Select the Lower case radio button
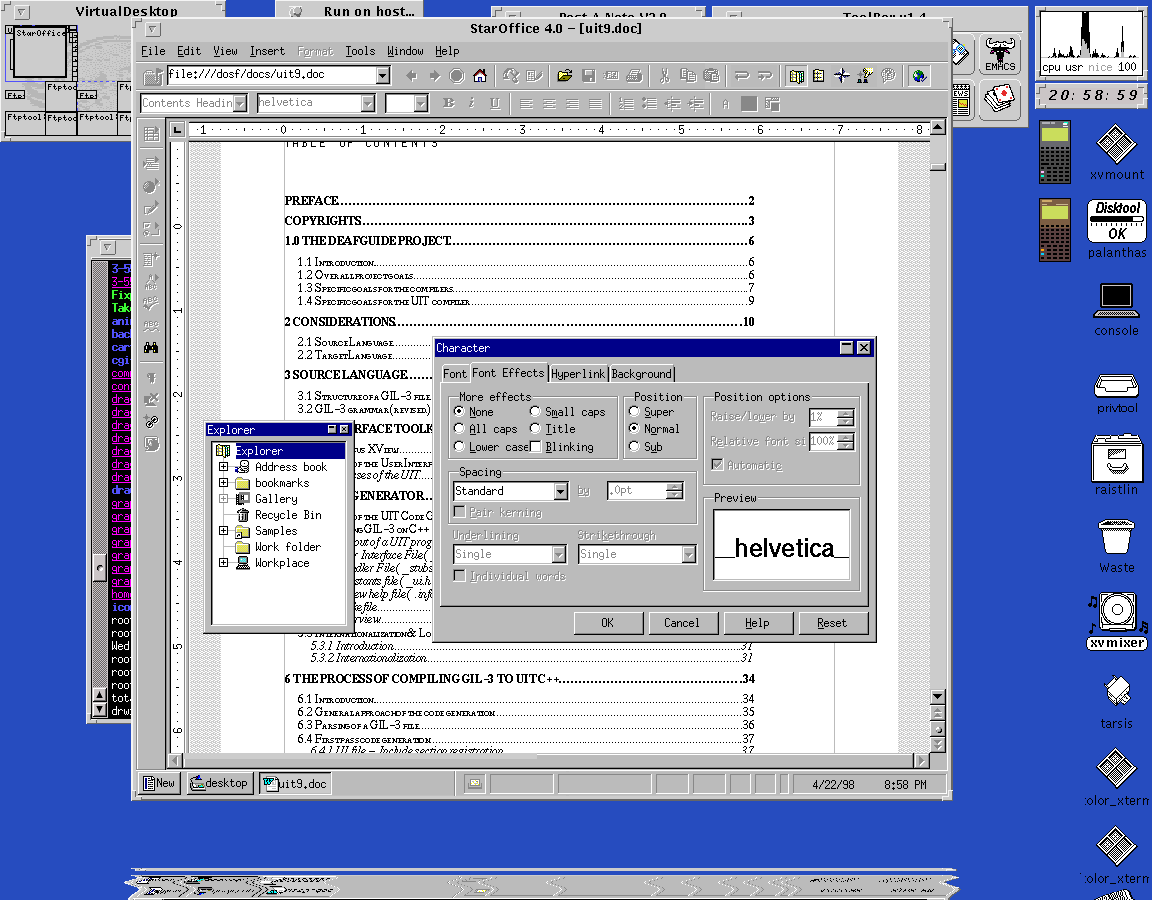Image resolution: width=1152 pixels, height=900 pixels. (x=459, y=447)
